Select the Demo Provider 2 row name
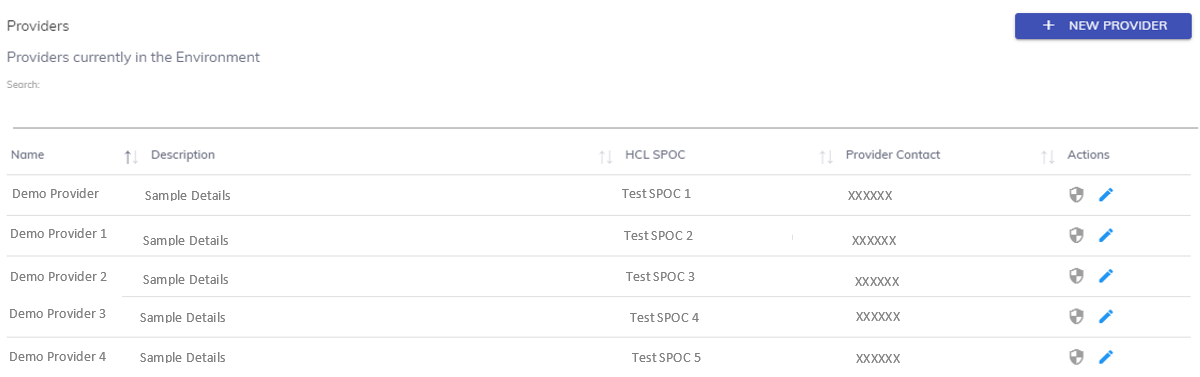Viewport: 1200px width, 377px height. click(x=58, y=276)
